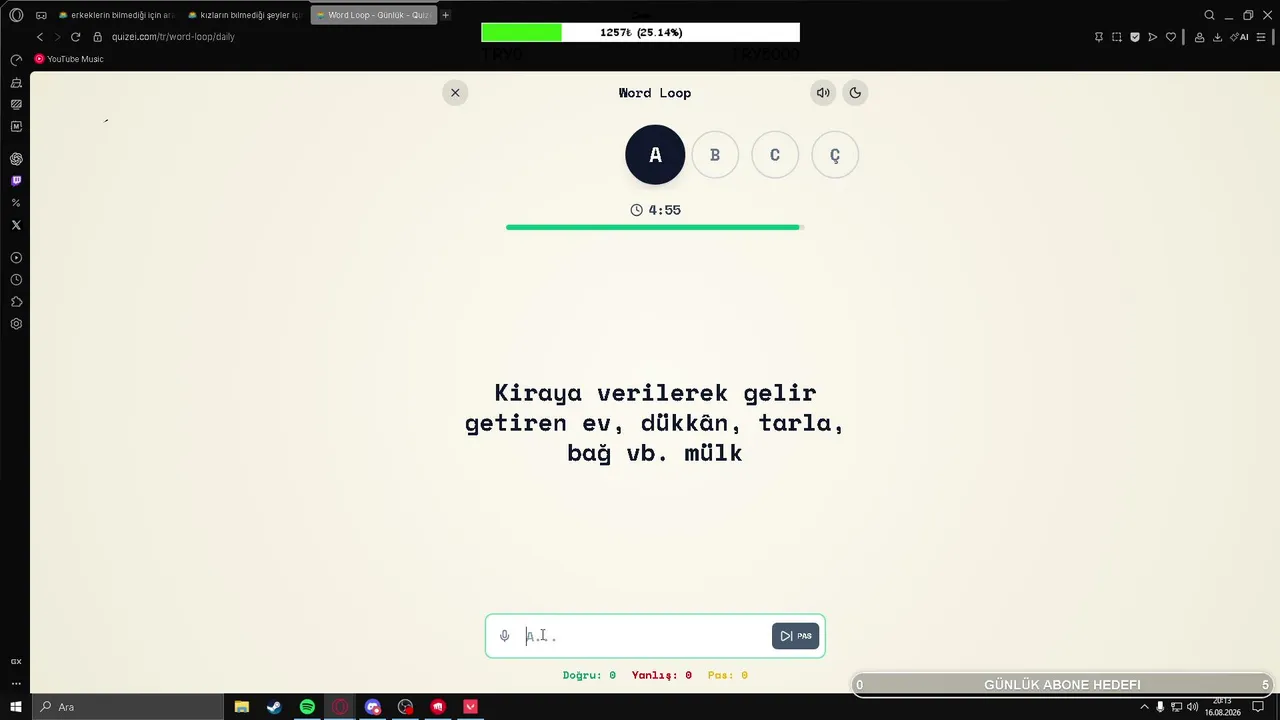Open the profile account icon

pyautogui.click(x=1199, y=37)
